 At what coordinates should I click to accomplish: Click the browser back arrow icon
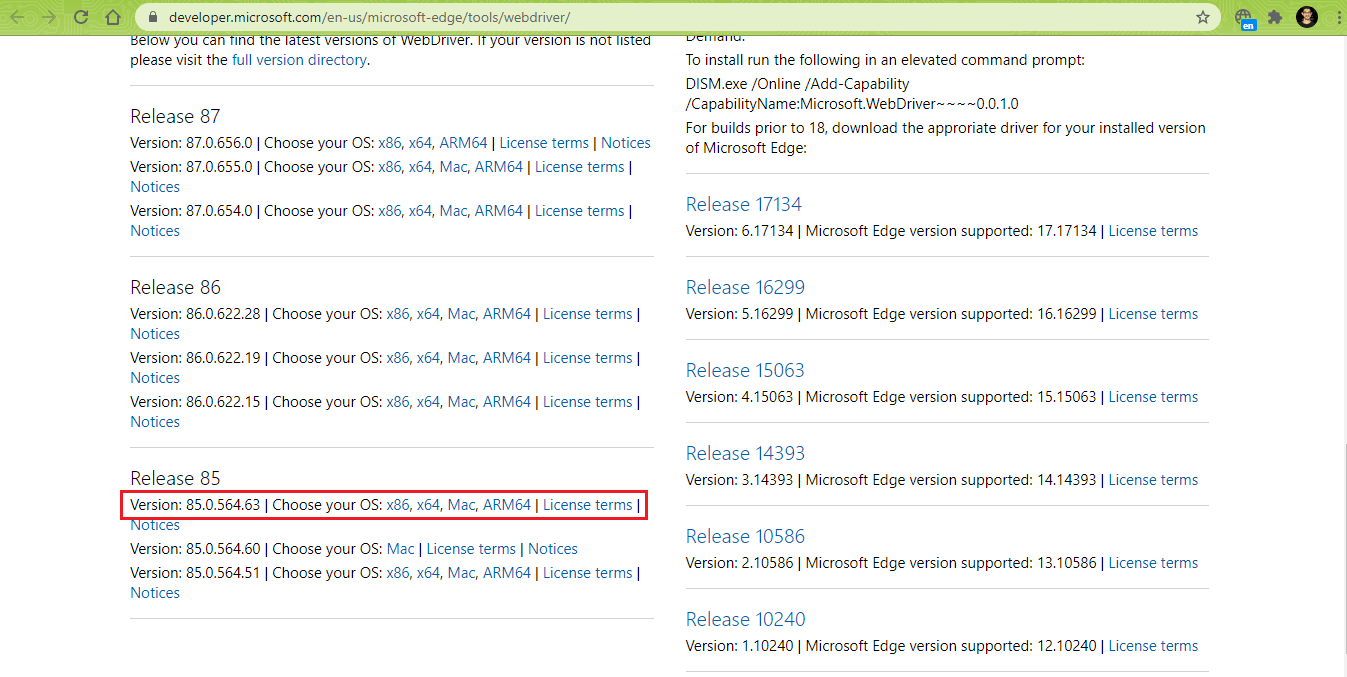[x=18, y=16]
